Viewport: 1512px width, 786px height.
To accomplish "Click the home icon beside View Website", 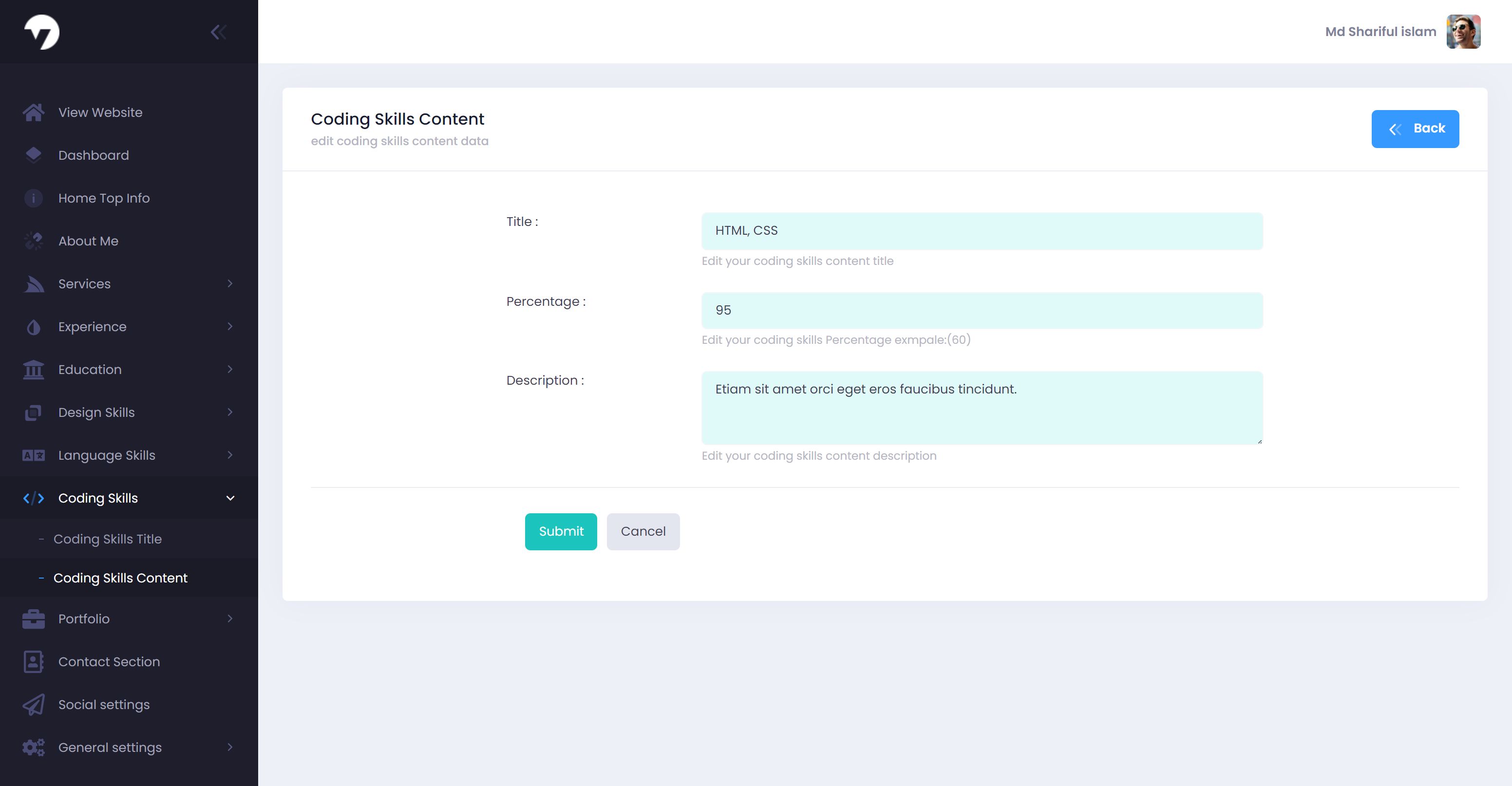I will [x=34, y=112].
